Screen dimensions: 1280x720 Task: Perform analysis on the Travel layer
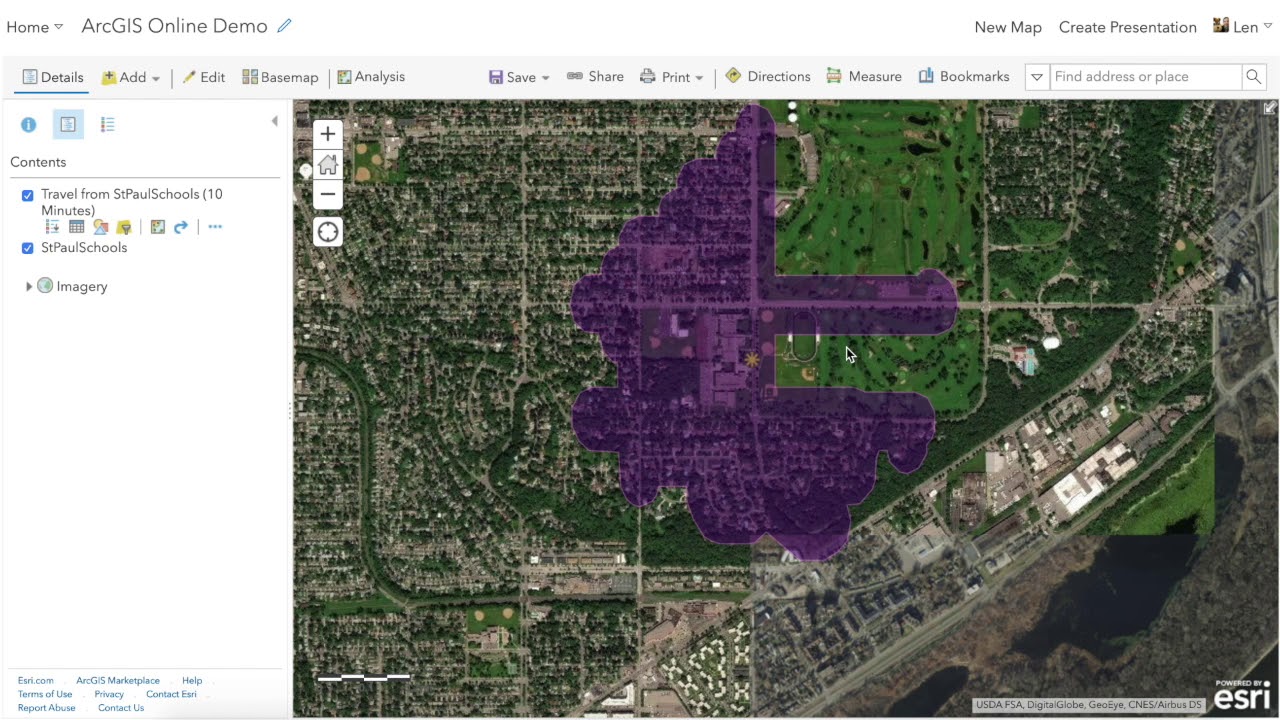pos(158,228)
